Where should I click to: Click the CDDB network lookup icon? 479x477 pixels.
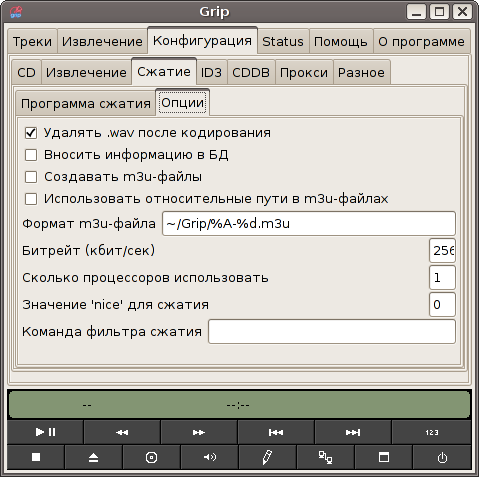(325, 457)
